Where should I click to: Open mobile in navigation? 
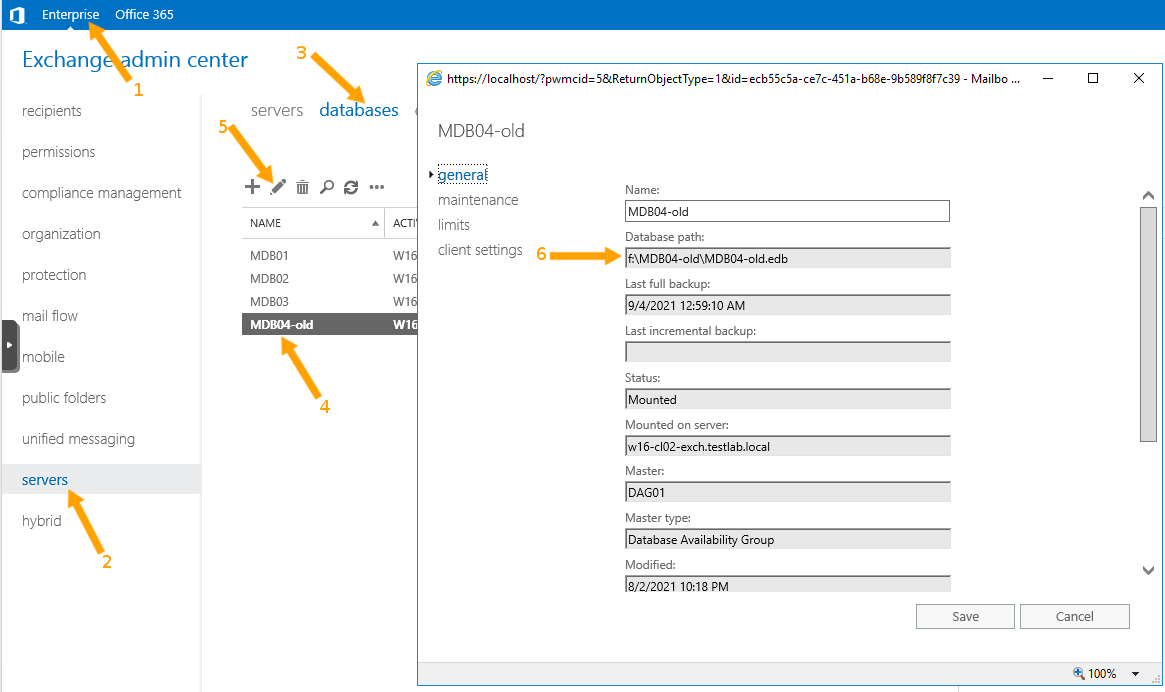tap(43, 357)
